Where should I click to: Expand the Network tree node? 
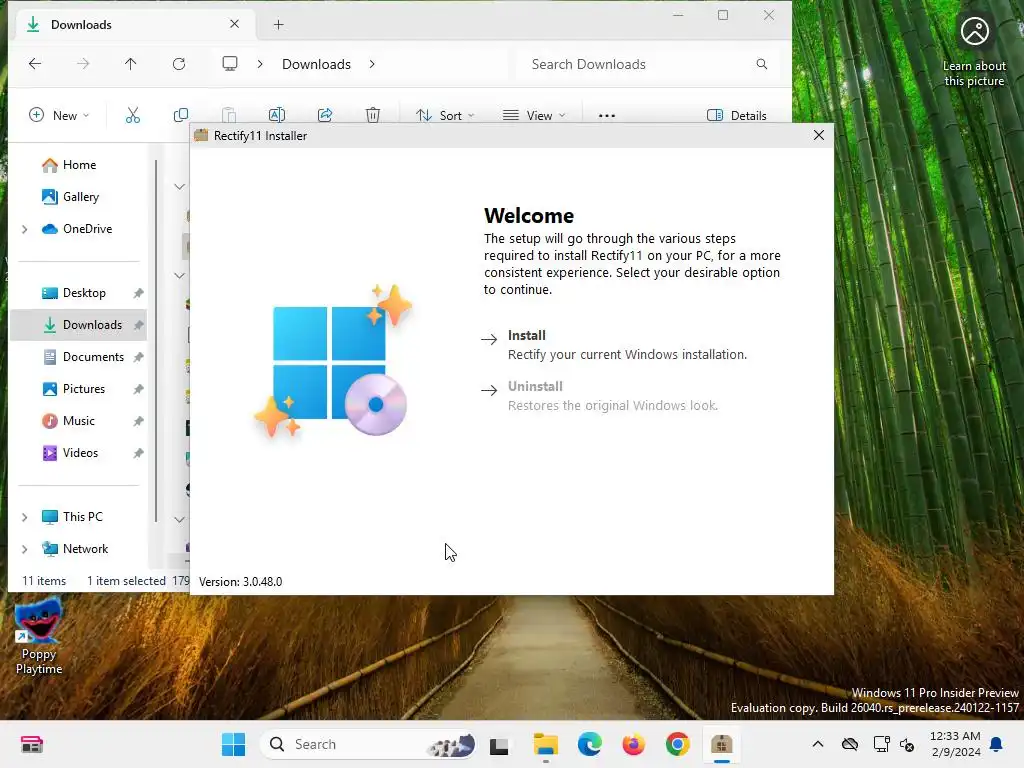(25, 549)
